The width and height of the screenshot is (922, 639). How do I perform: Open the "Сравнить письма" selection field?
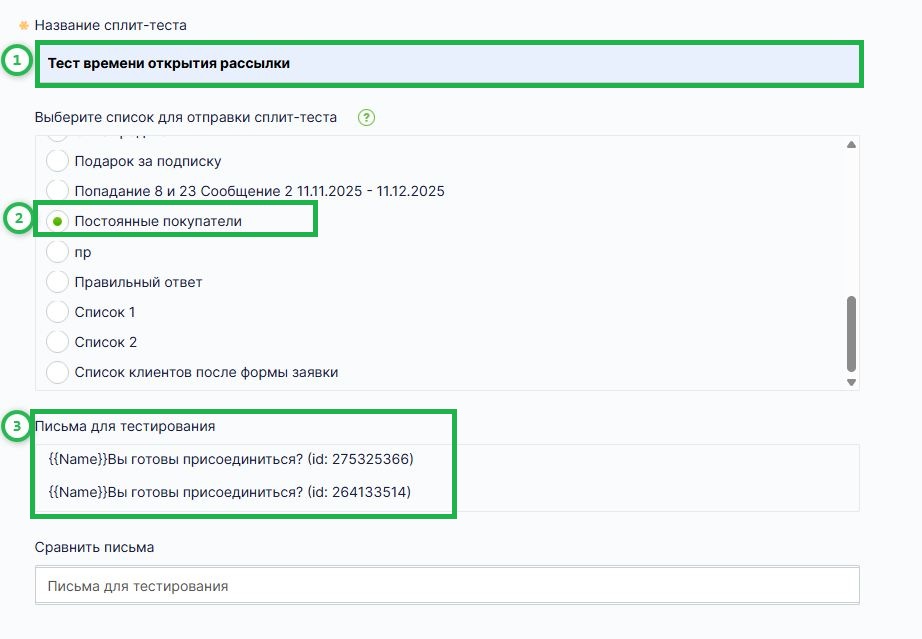coord(447,584)
